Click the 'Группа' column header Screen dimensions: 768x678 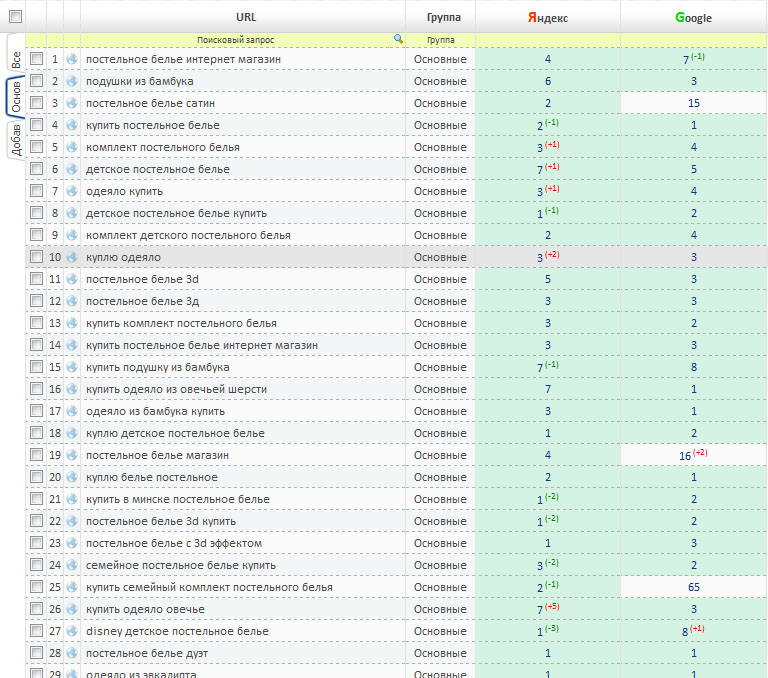(x=443, y=17)
